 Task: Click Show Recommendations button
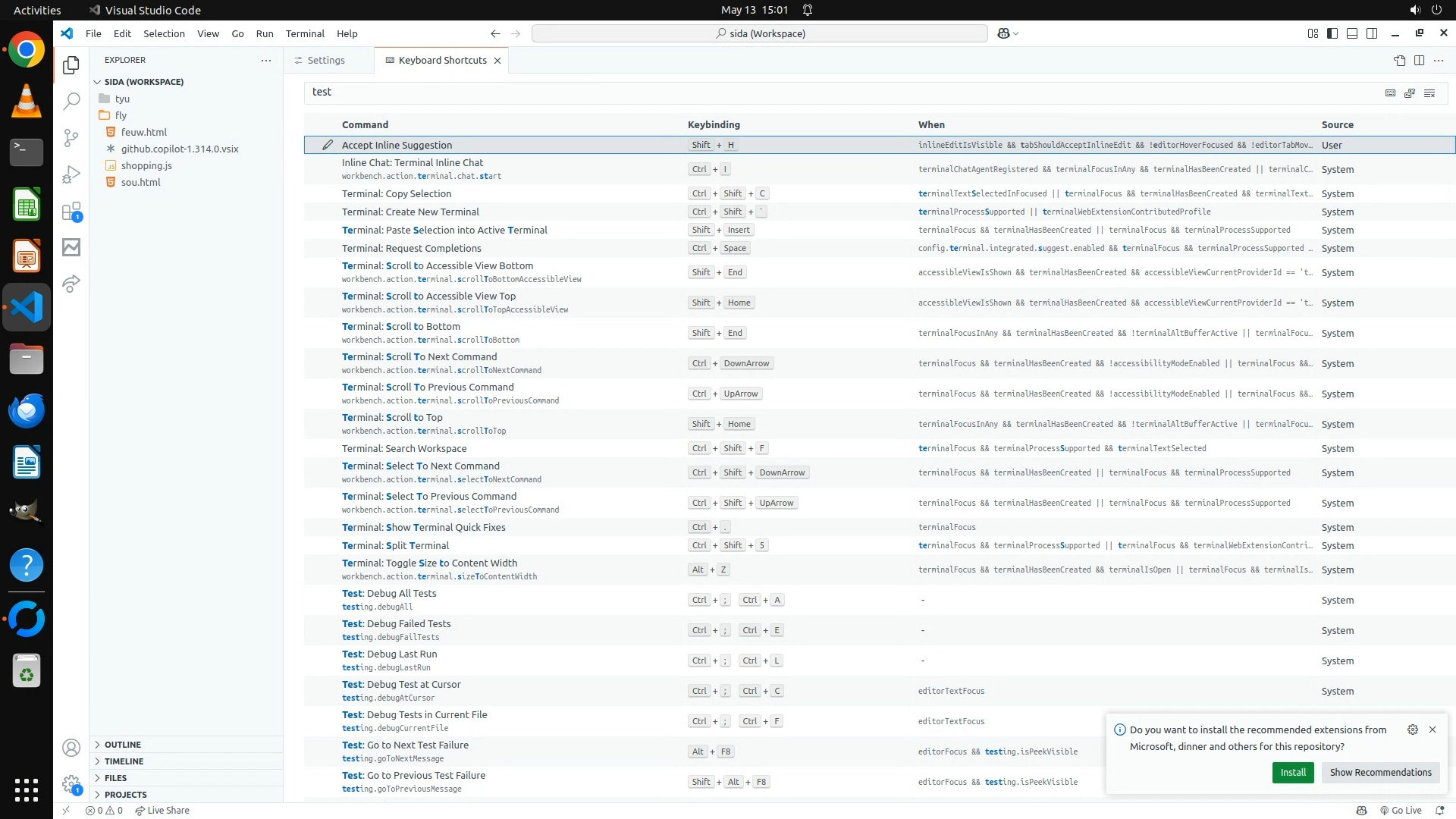pyautogui.click(x=1380, y=772)
